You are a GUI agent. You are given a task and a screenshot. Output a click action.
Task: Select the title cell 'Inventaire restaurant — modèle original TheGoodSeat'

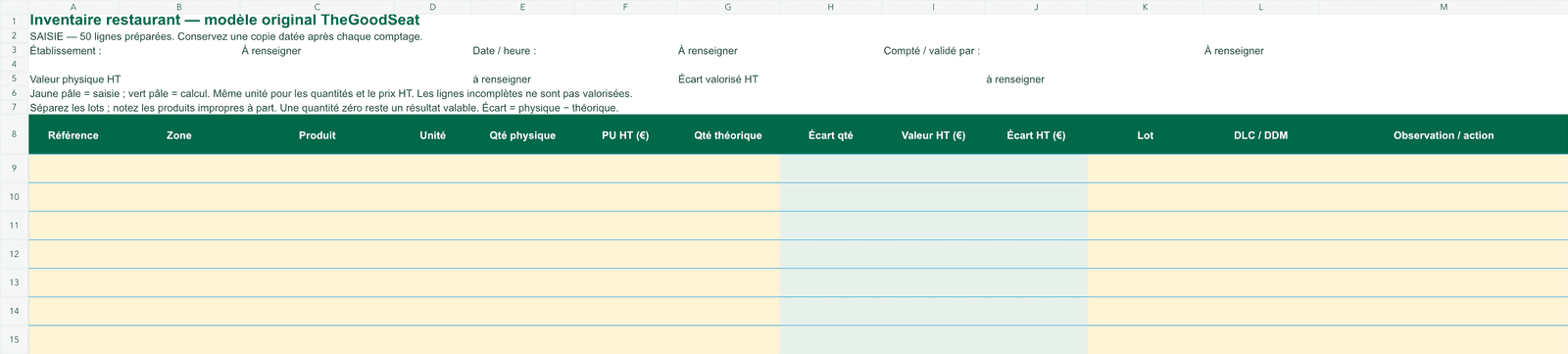[224, 20]
